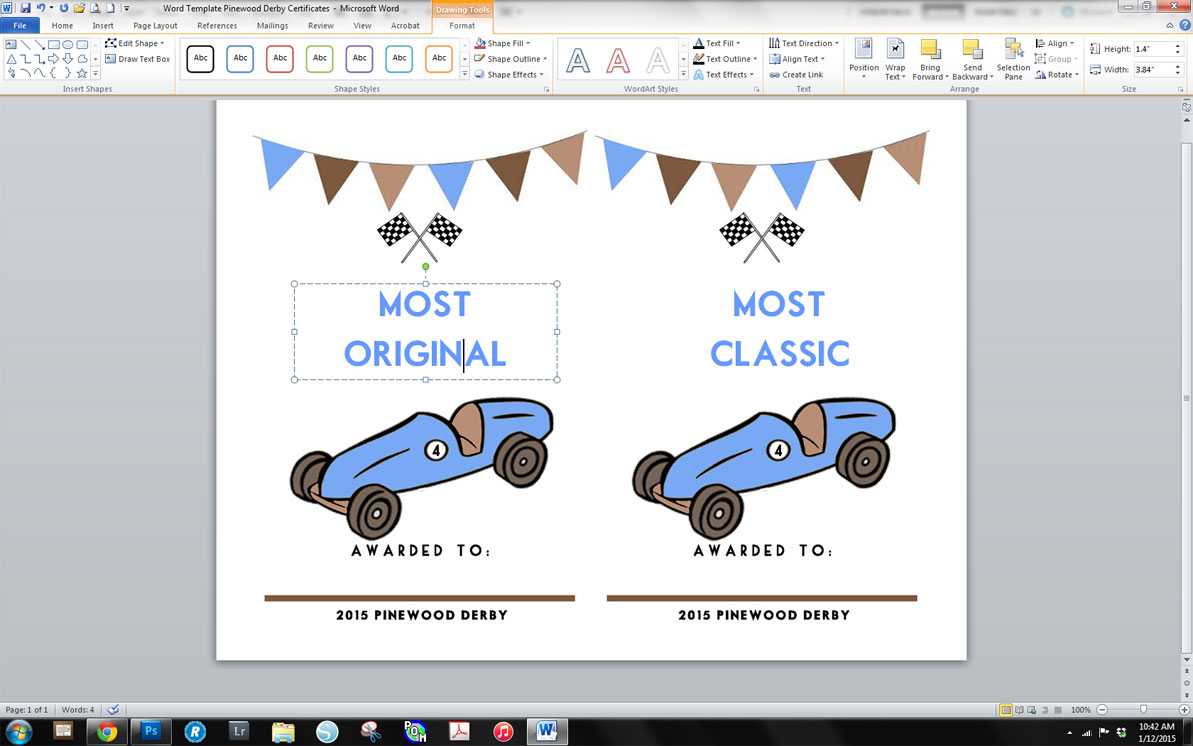Click the shape Height input field
1193x746 pixels.
[1151, 49]
